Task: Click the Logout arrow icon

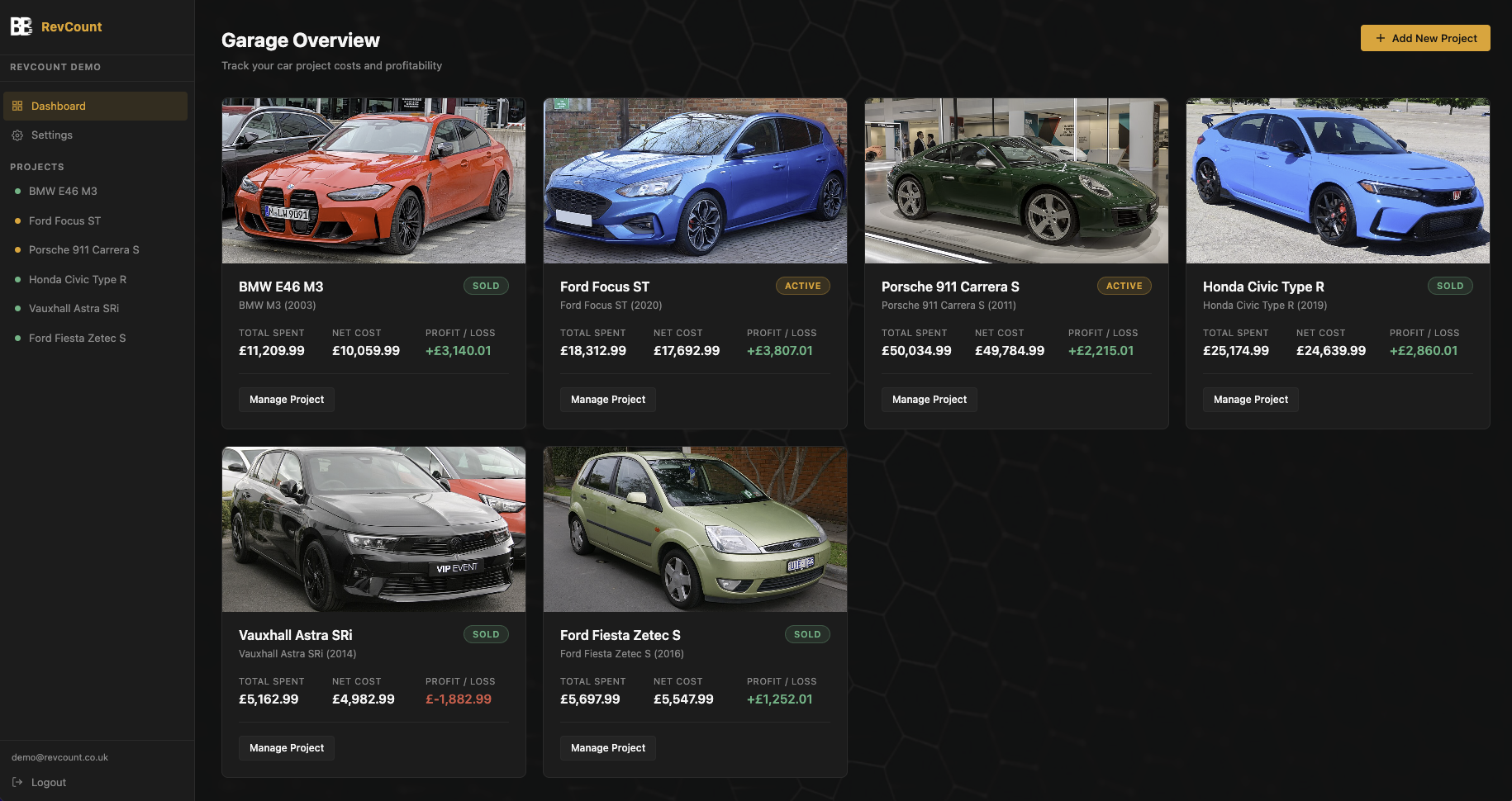Action: pos(17,782)
